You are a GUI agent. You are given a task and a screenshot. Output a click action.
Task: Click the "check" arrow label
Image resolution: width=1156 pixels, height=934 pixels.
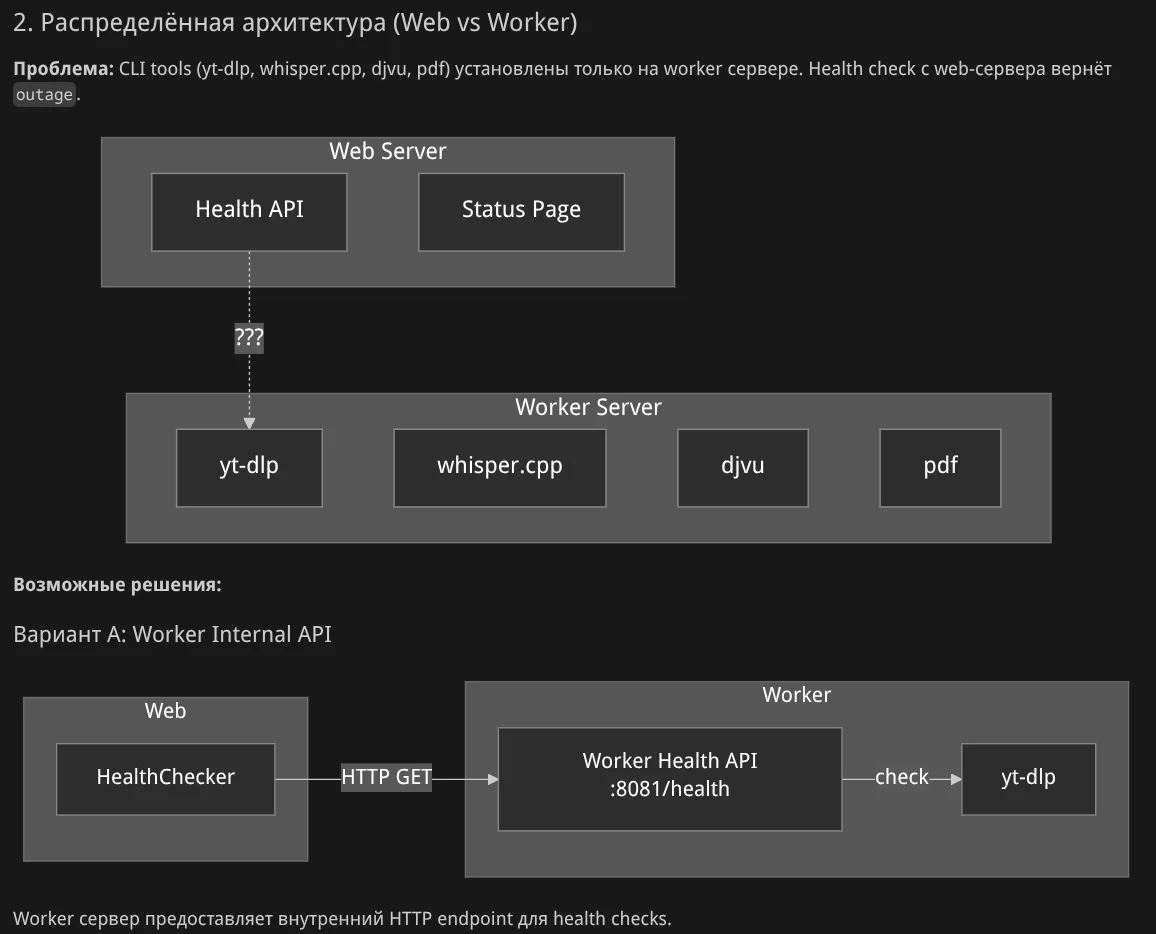click(901, 778)
